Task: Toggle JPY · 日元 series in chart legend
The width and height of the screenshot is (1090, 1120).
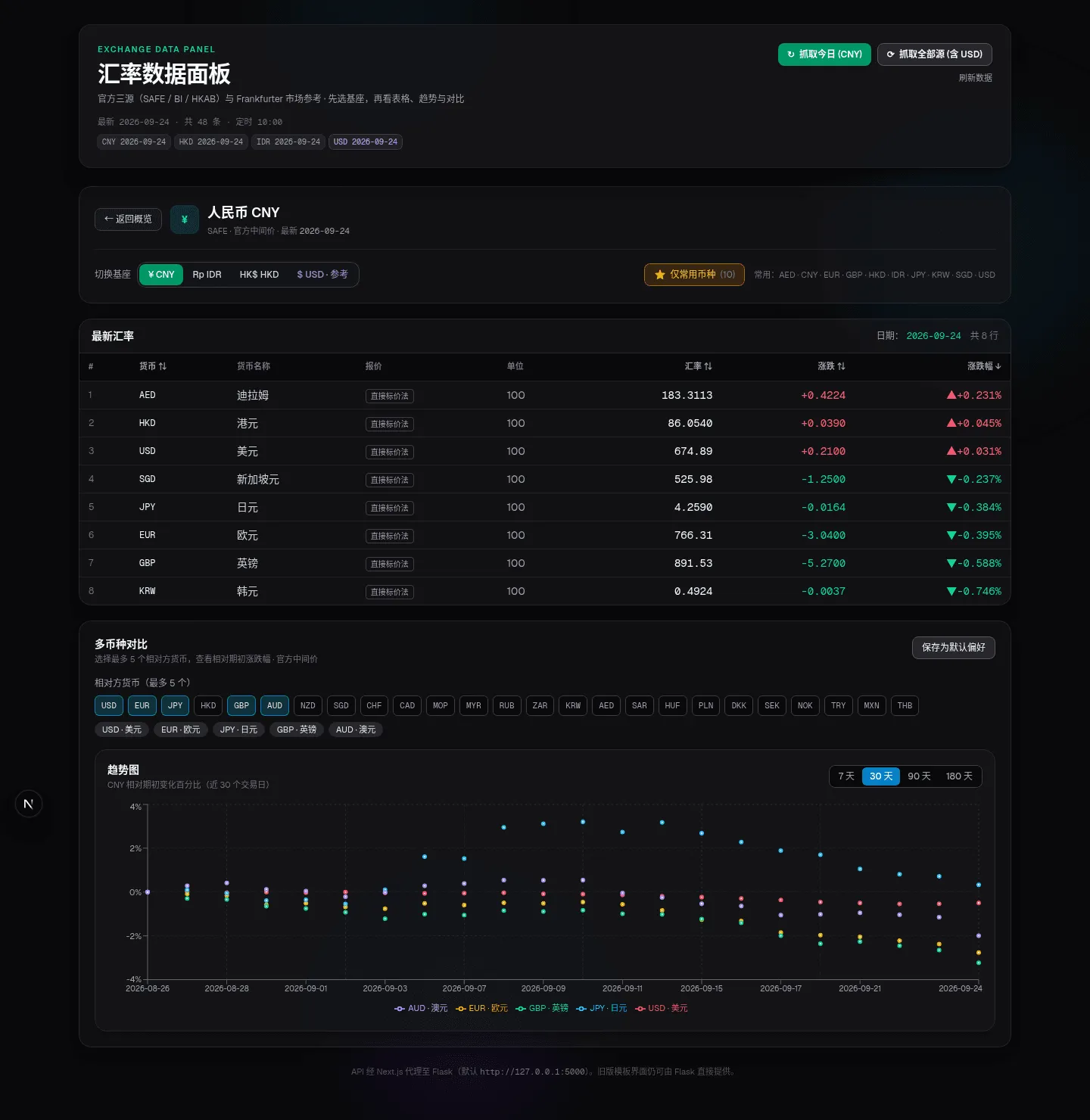Action: (602, 1008)
